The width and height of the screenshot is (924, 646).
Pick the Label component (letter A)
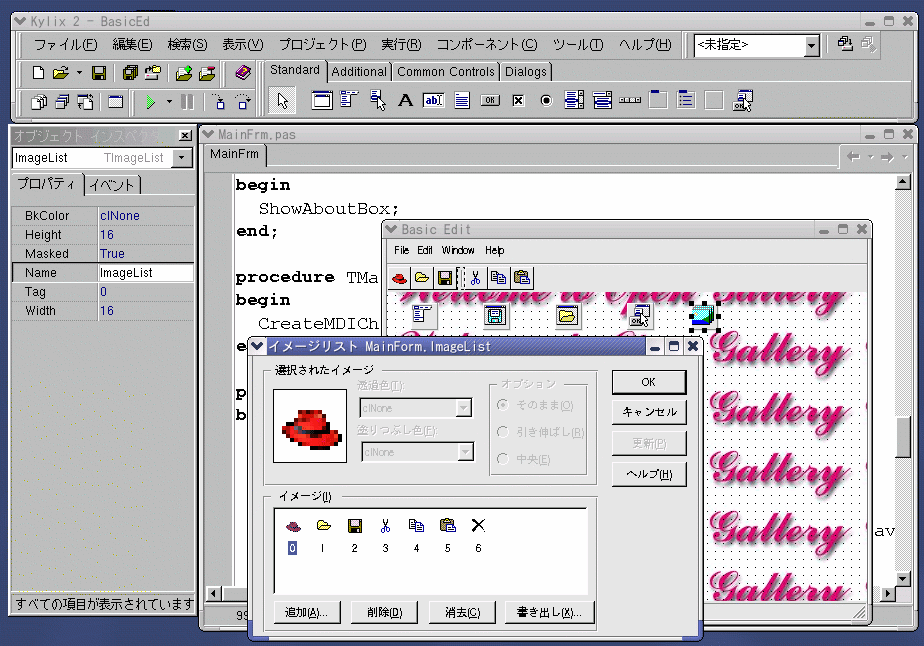tap(405, 100)
